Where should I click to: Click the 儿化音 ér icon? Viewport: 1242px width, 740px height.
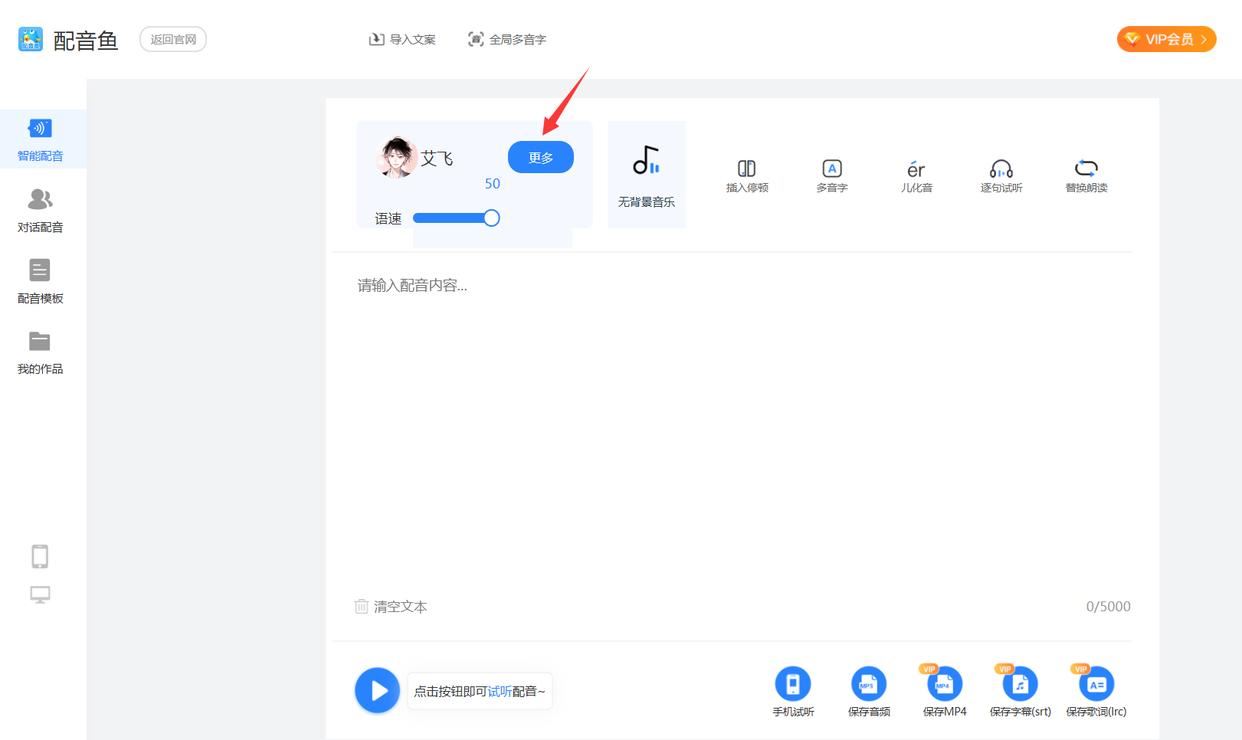click(916, 169)
